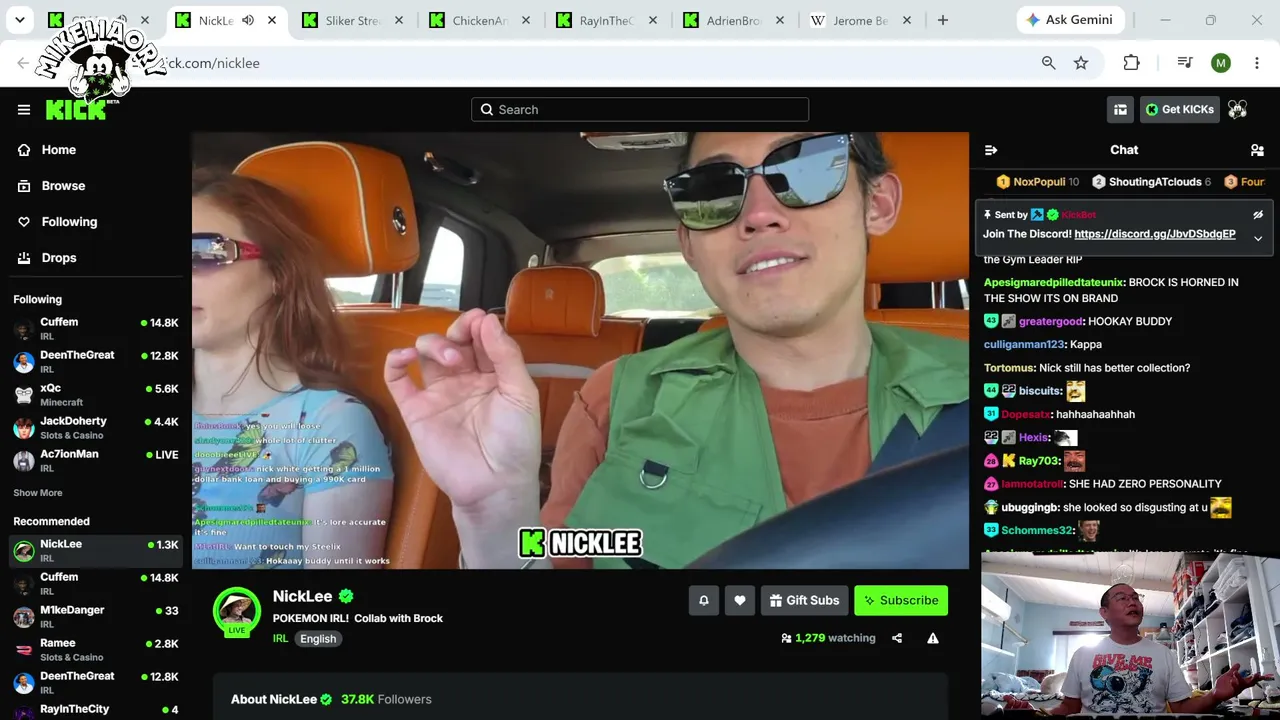
Task: Report the stream using the warning icon
Action: 933,638
